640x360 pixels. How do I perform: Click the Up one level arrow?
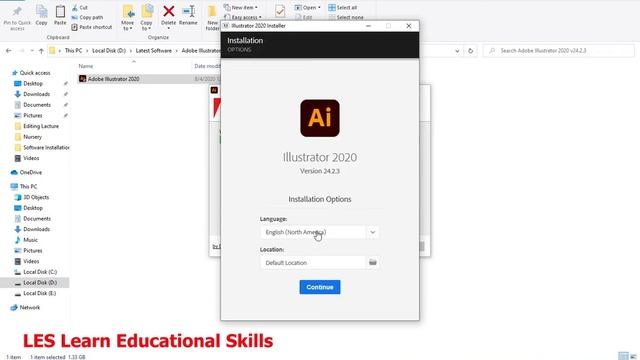41,51
